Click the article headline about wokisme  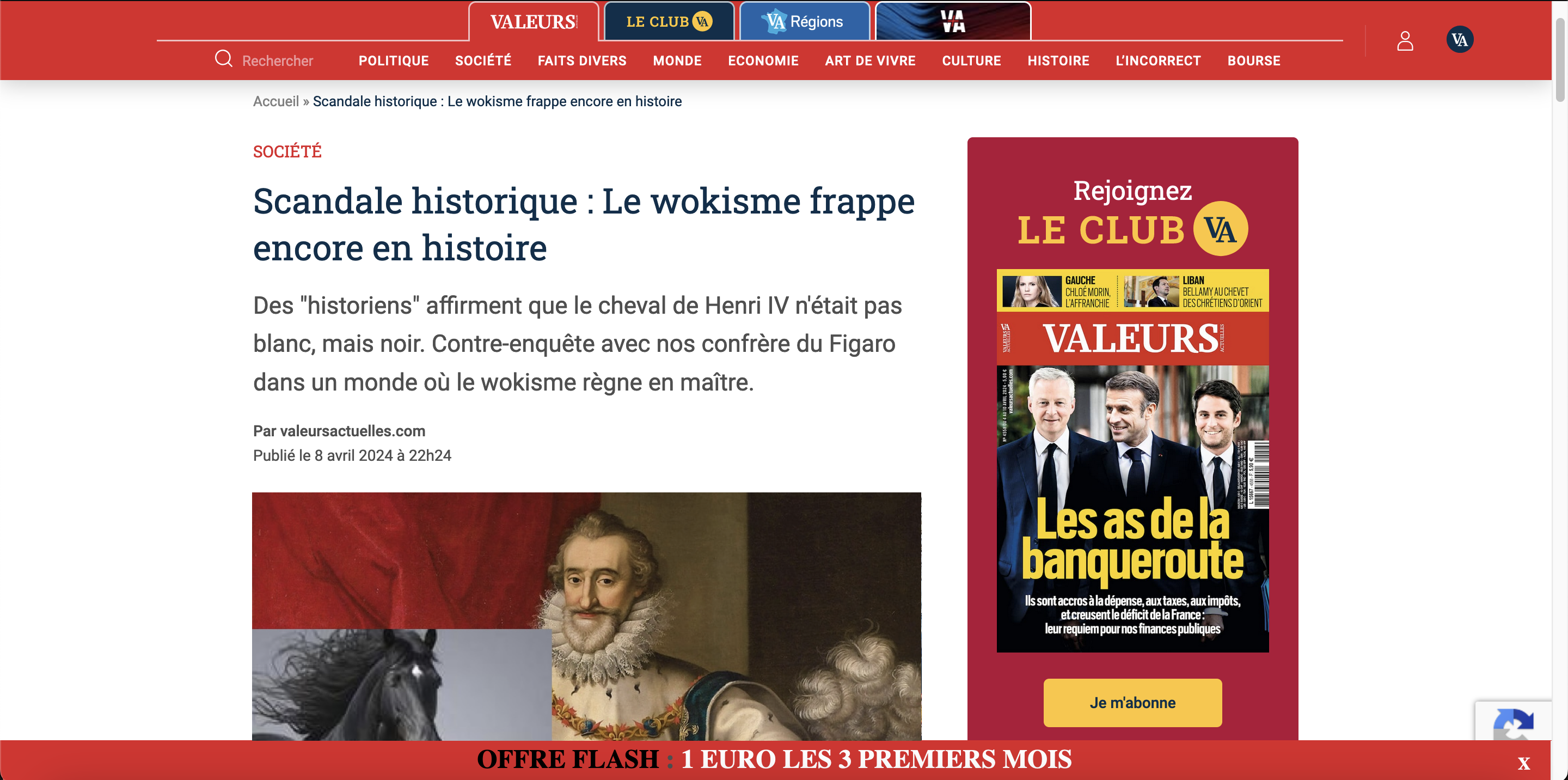[x=583, y=224]
